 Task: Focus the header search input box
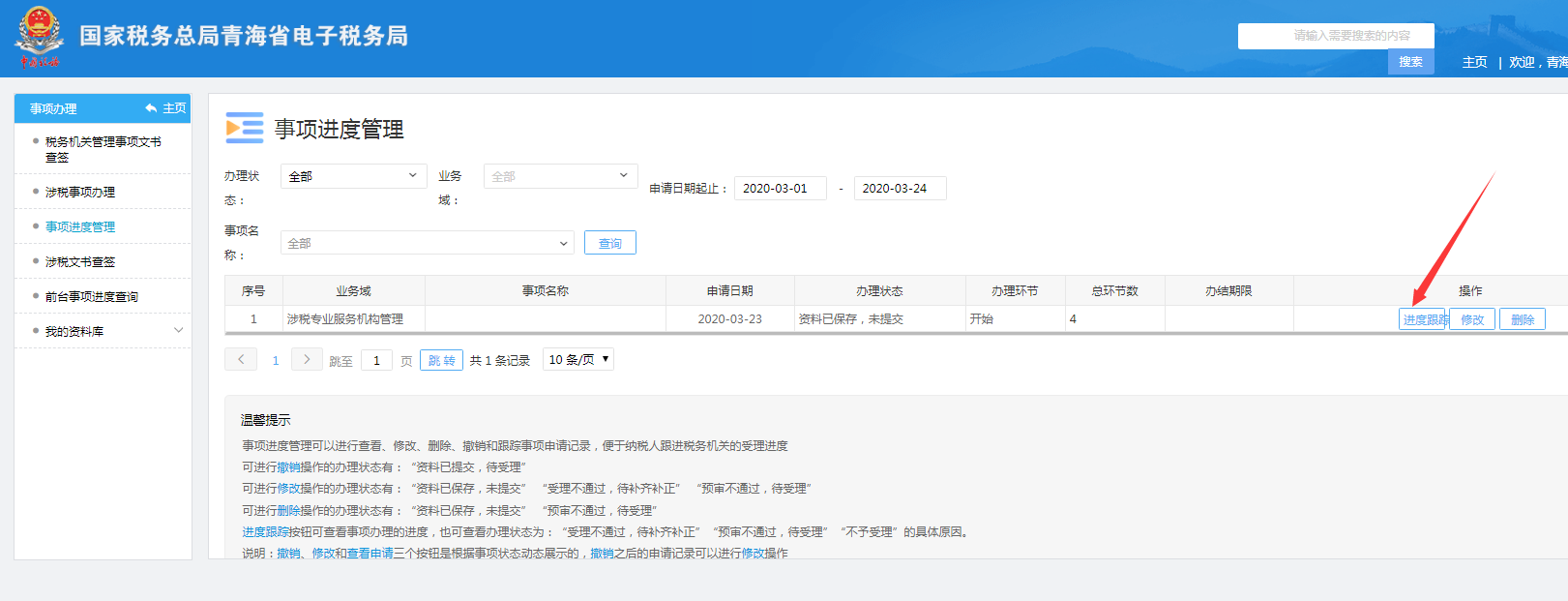[x=1336, y=36]
